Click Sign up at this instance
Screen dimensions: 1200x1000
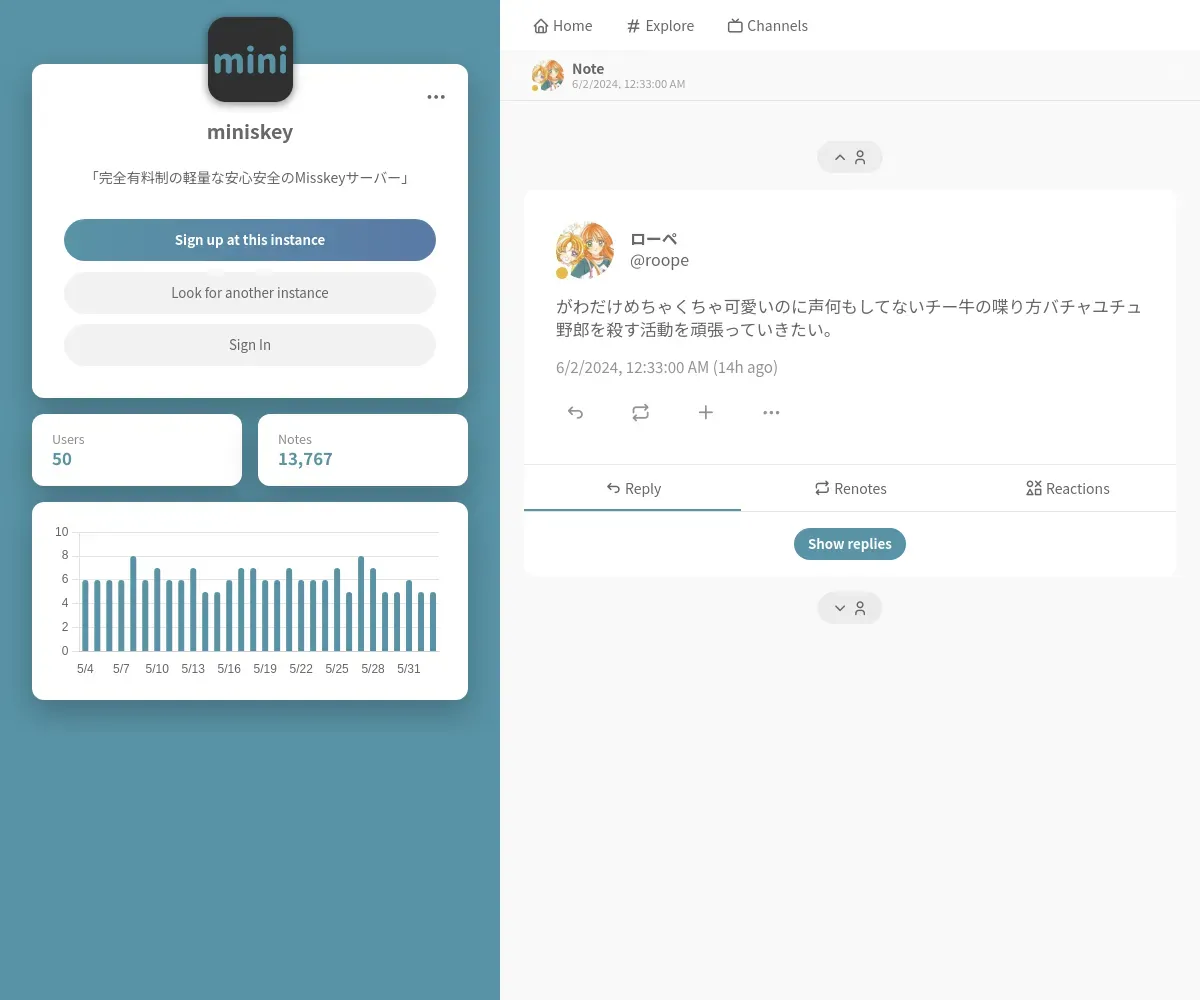pyautogui.click(x=250, y=240)
